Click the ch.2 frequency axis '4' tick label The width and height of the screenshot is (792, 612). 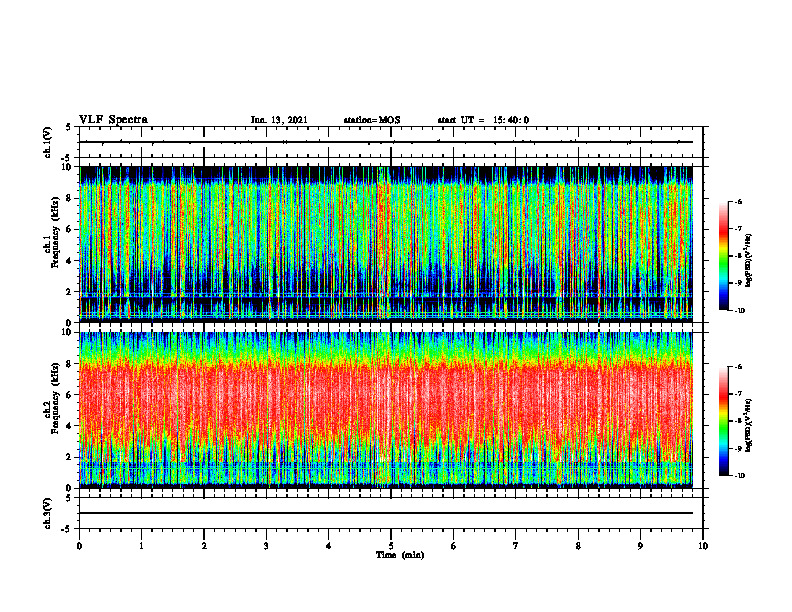pos(69,426)
